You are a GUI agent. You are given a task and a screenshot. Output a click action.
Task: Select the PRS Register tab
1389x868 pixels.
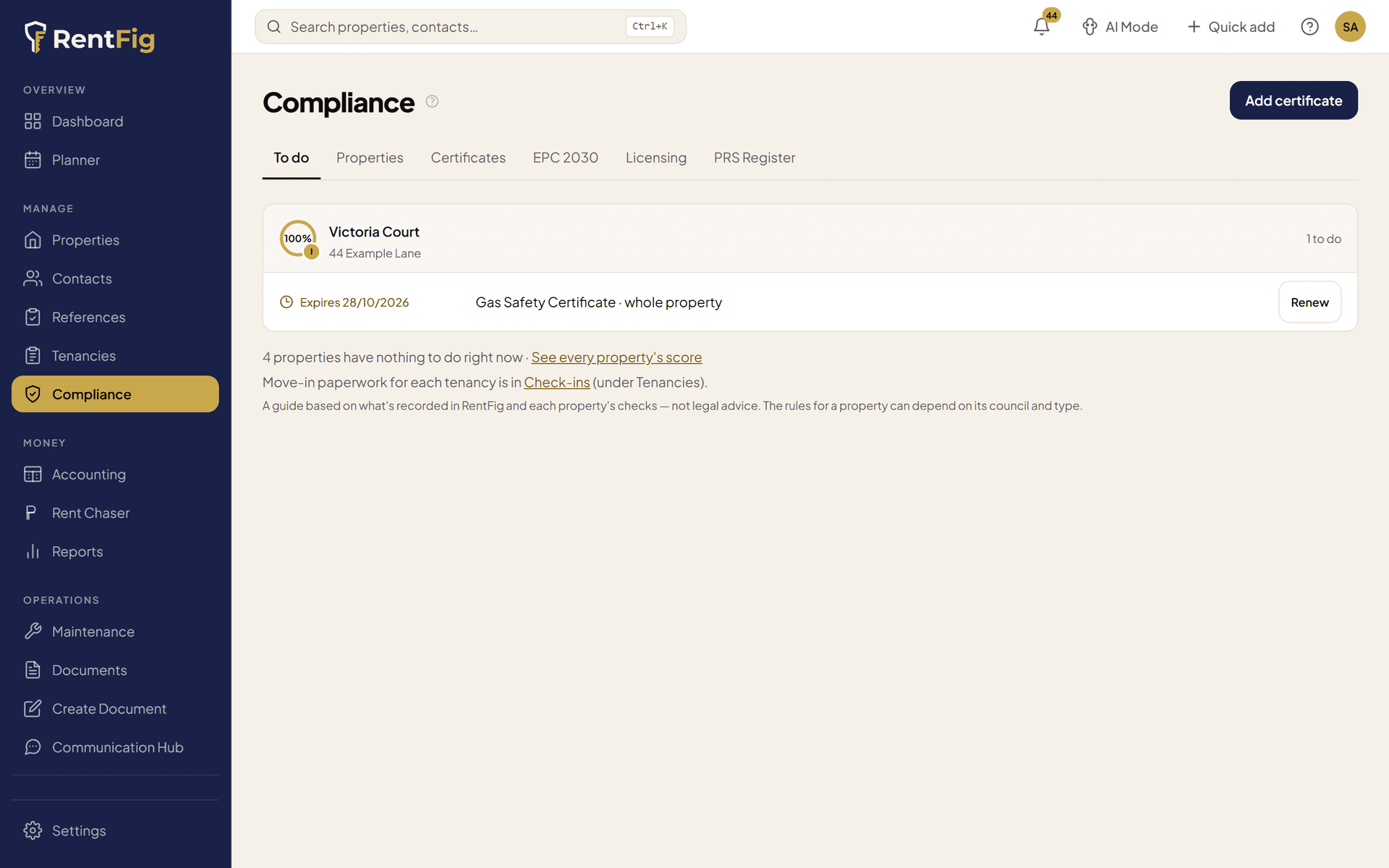click(755, 158)
